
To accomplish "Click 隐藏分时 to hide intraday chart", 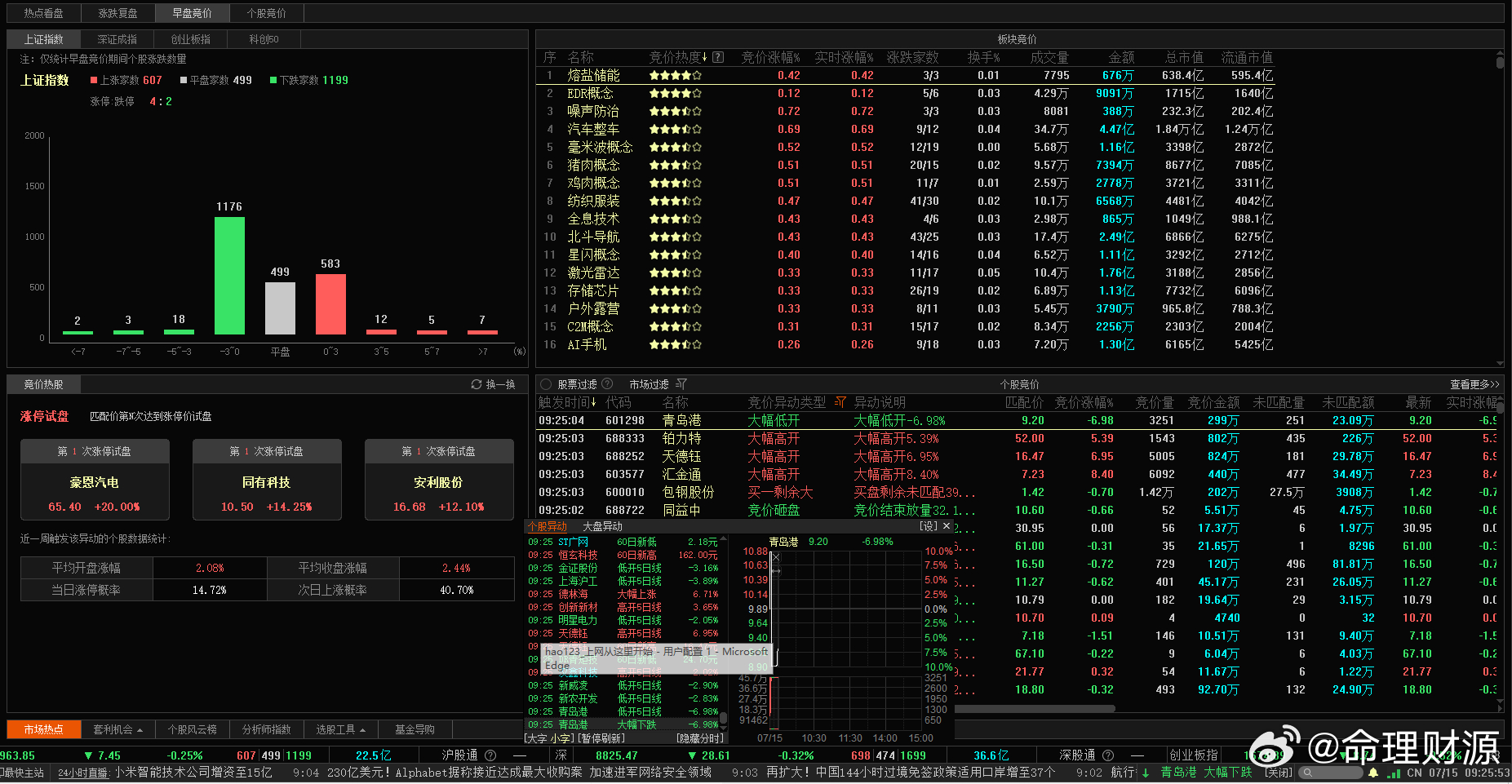I will point(700,737).
